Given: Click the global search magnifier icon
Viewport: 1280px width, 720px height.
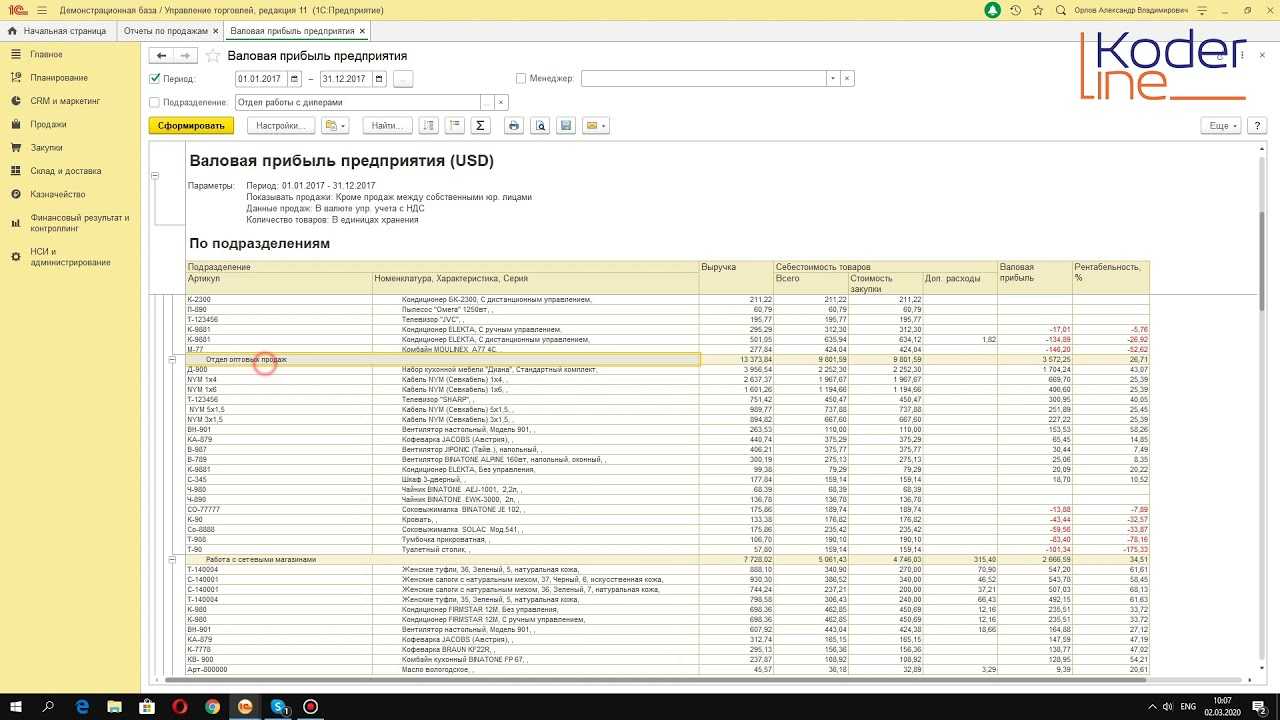Looking at the screenshot, I should [1061, 10].
